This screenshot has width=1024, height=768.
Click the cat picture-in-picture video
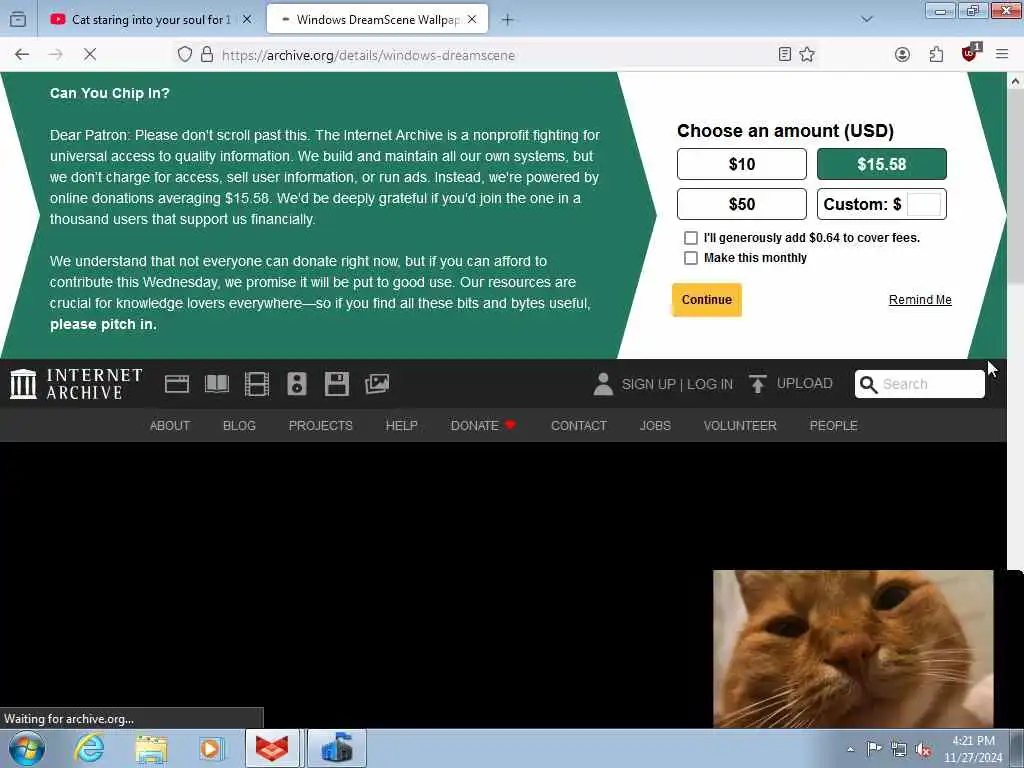pos(853,648)
